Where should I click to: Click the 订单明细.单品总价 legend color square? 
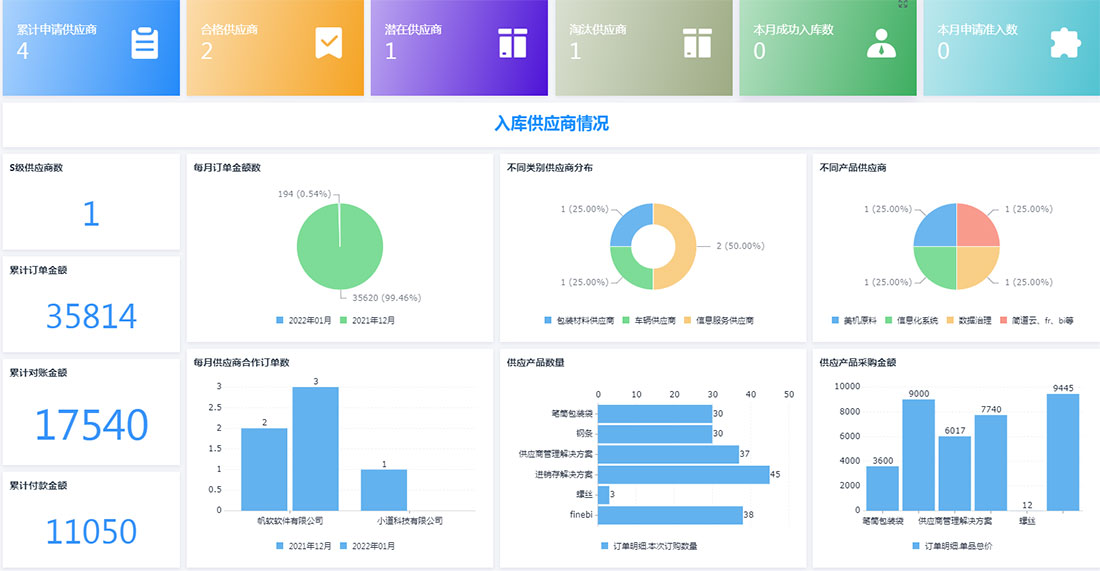(x=917, y=546)
